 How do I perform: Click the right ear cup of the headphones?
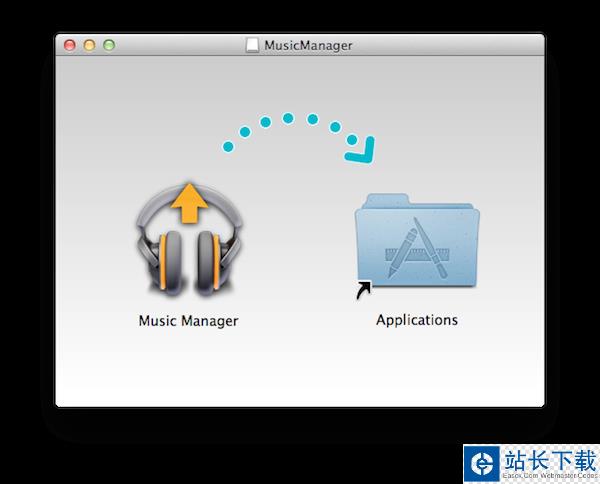pos(210,261)
